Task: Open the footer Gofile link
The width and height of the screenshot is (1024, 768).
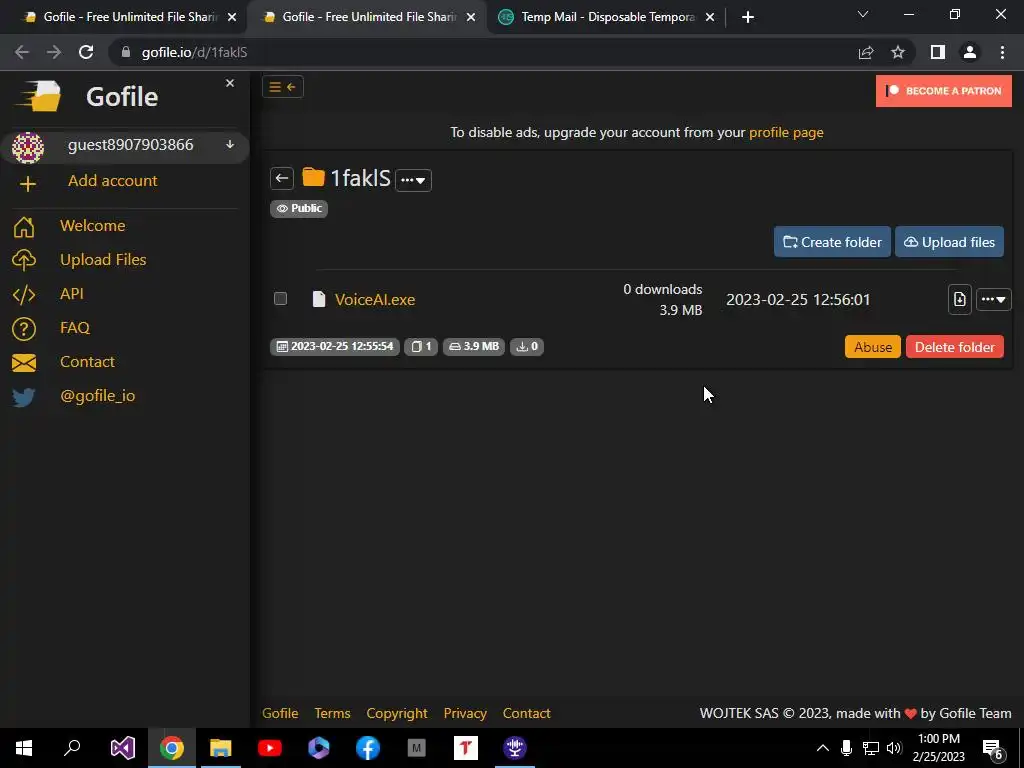Action: 280,713
